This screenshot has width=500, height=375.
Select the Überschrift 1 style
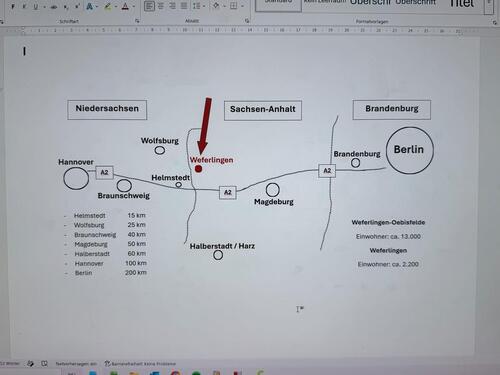(370, 3)
